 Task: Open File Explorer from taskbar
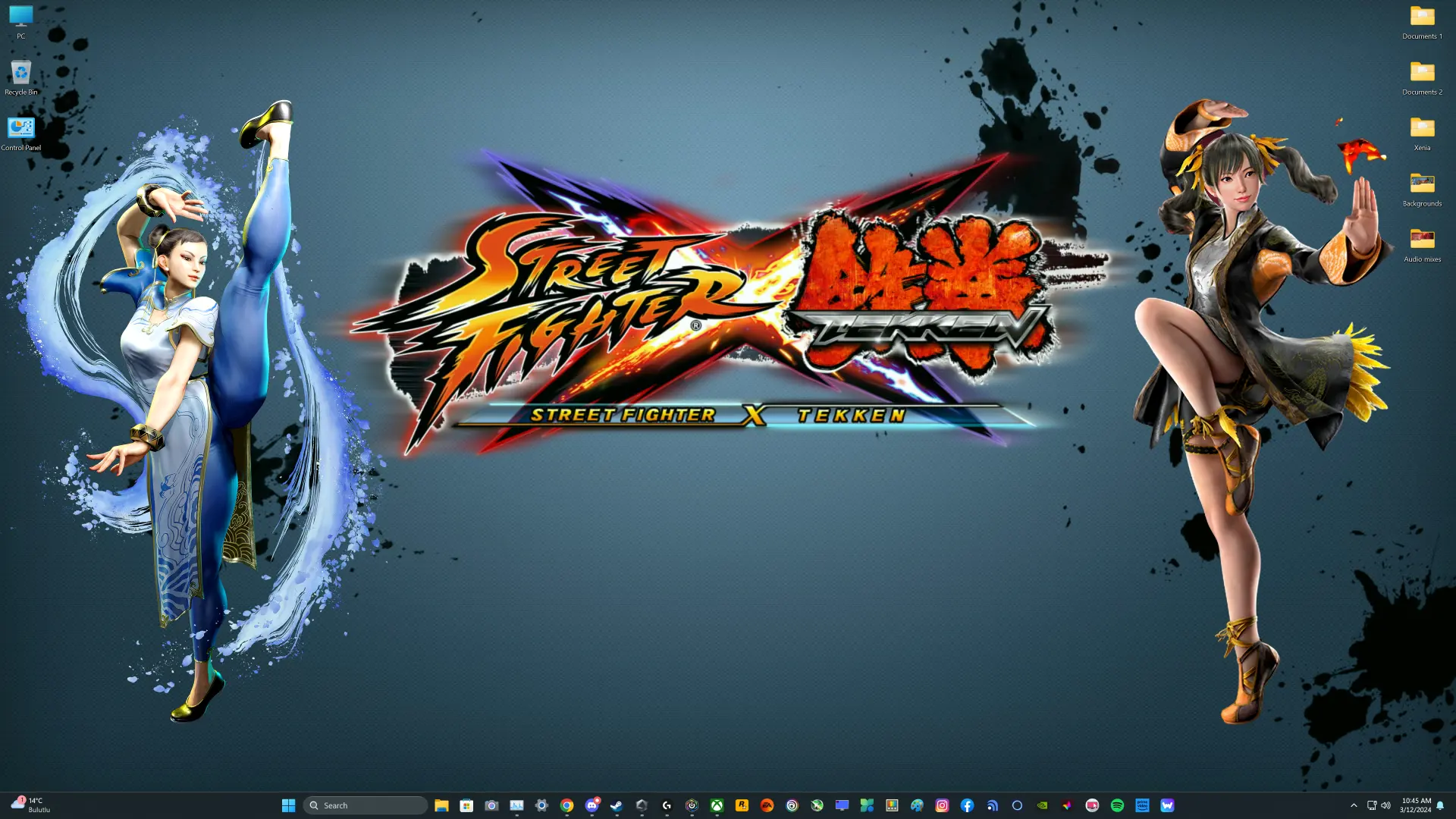pos(441,805)
